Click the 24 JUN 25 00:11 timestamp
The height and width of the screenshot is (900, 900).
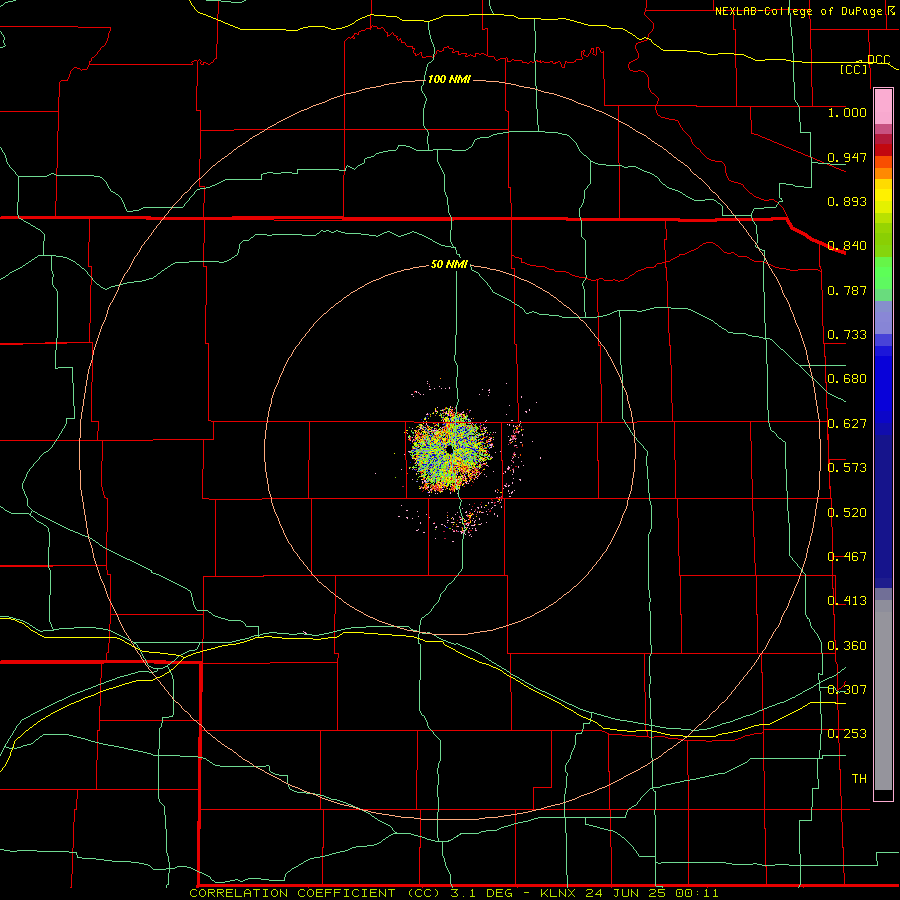(x=653, y=893)
